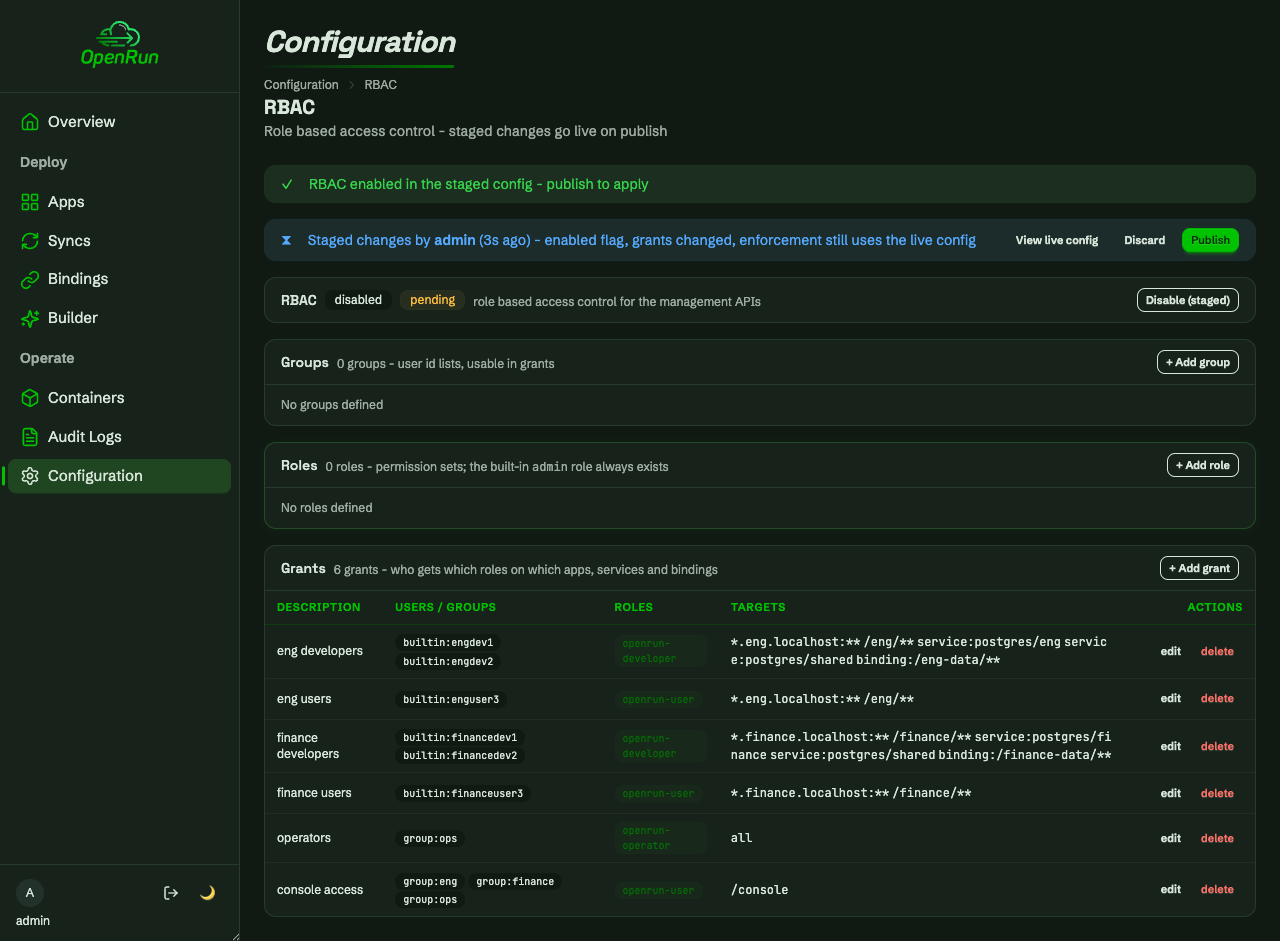1280x941 pixels.
Task: Delete the operators grant
Action: point(1217,838)
